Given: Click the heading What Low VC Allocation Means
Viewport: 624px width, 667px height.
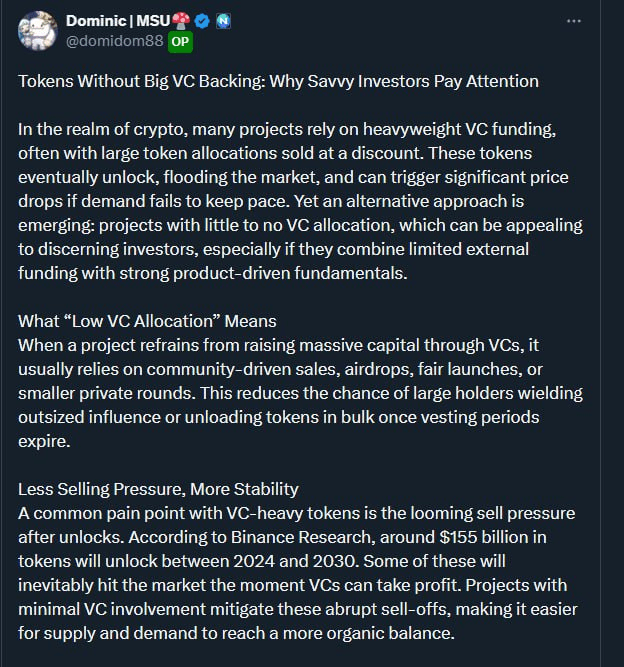Looking at the screenshot, I should (147, 321).
